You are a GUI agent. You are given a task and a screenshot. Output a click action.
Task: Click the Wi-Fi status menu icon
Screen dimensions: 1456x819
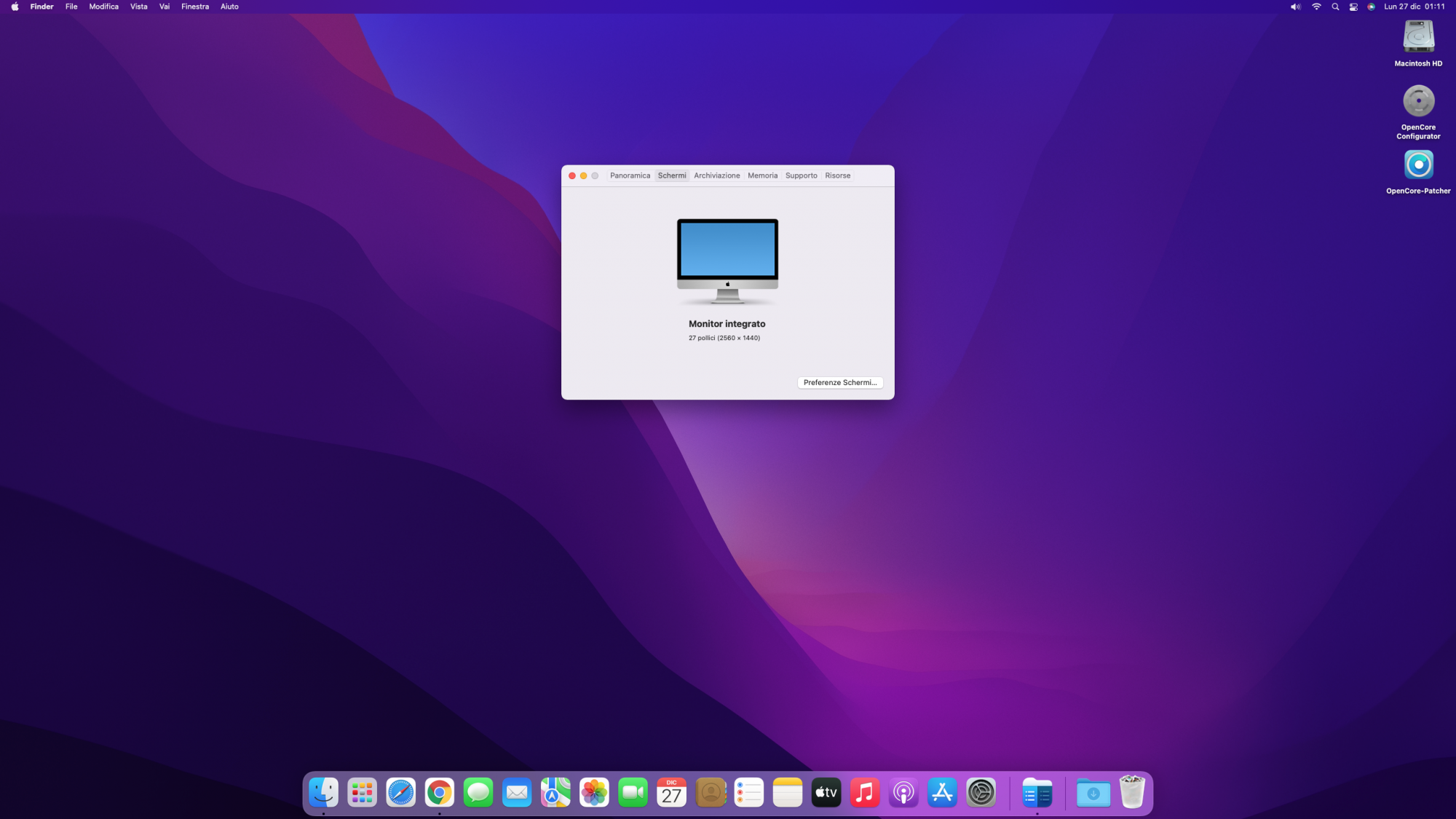point(1316,7)
